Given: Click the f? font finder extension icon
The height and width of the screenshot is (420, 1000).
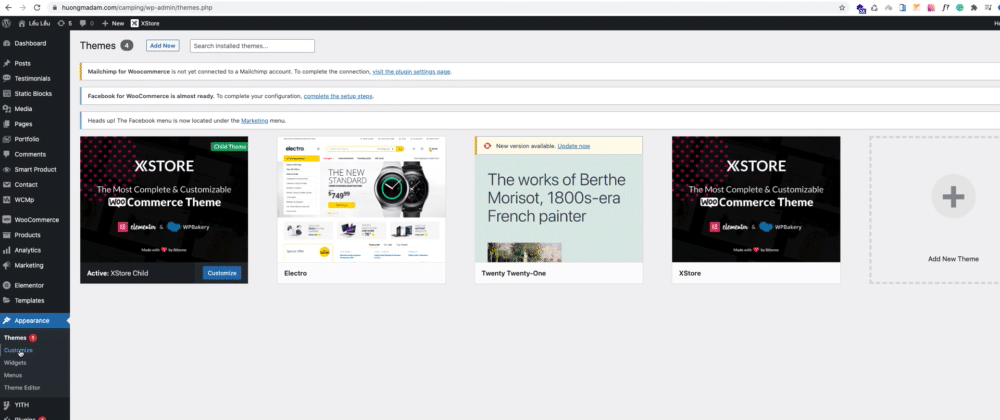Looking at the screenshot, I should (x=945, y=8).
